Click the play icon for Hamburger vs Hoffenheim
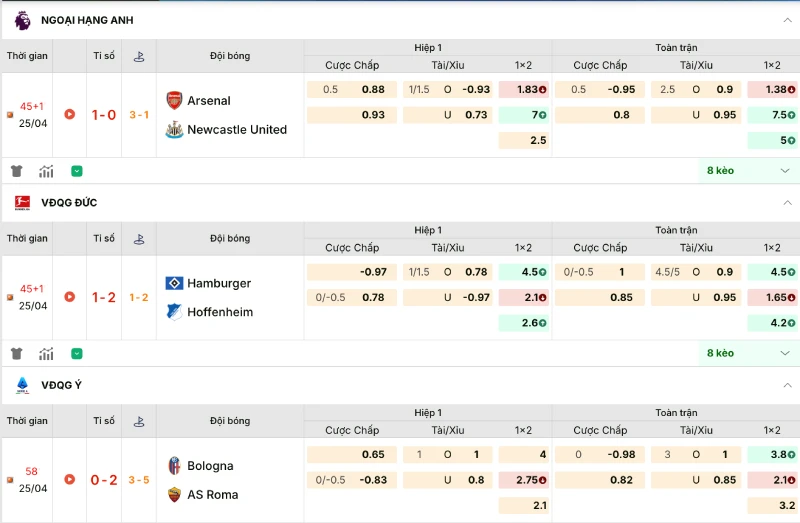The image size is (800, 523). tap(70, 297)
